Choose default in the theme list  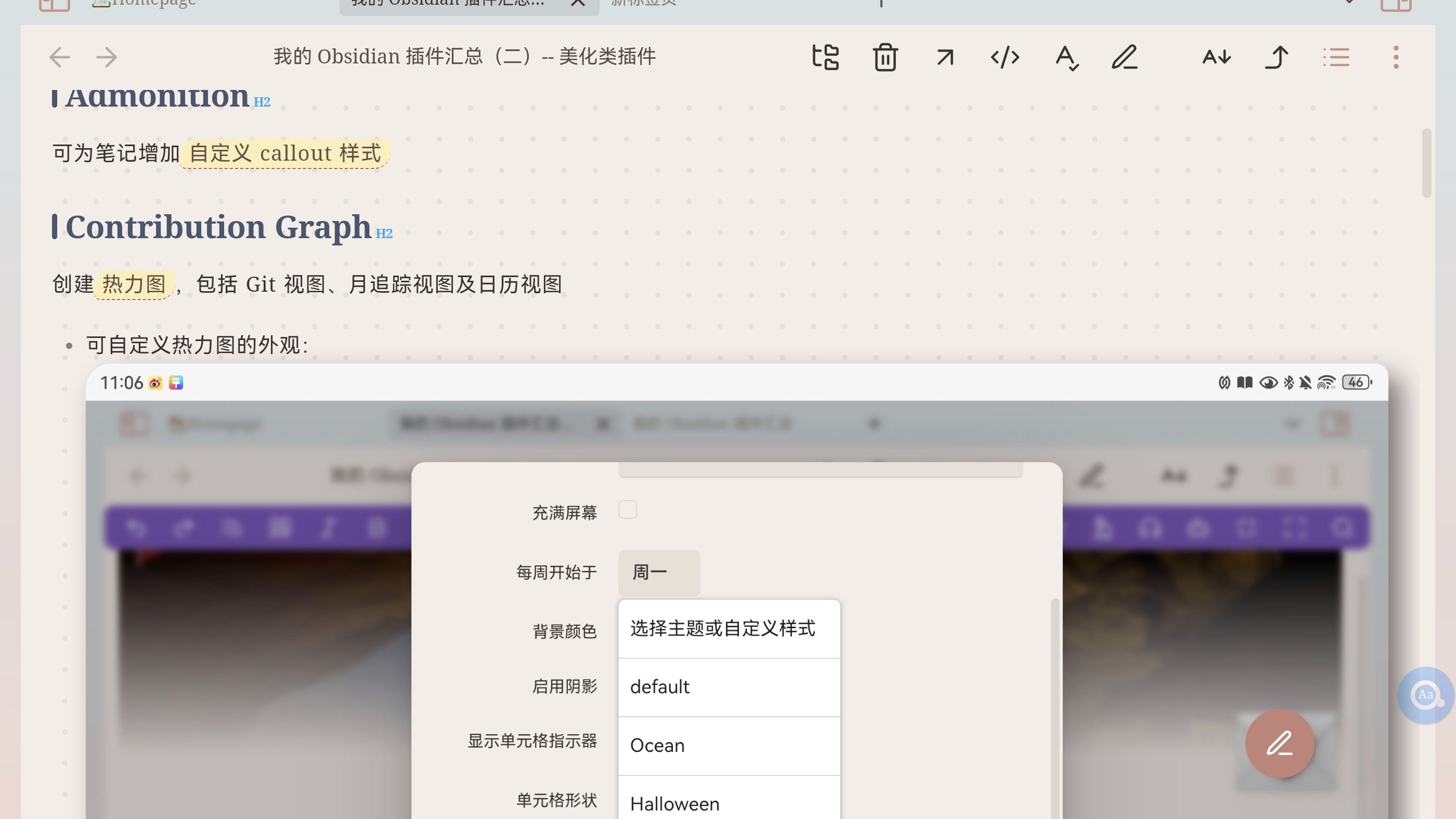tap(729, 687)
